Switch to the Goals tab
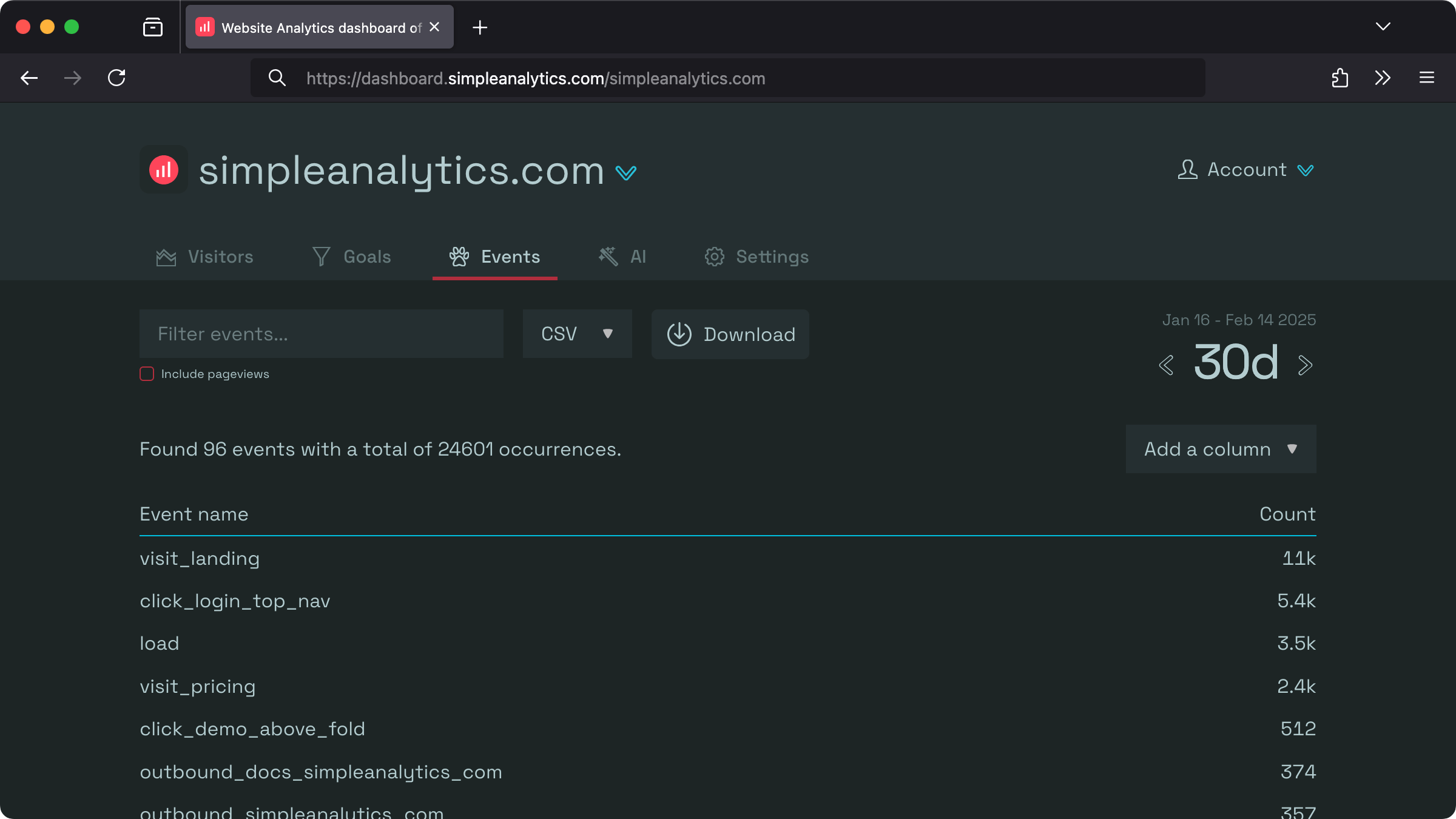Viewport: 1456px width, 819px height. pyautogui.click(x=351, y=257)
